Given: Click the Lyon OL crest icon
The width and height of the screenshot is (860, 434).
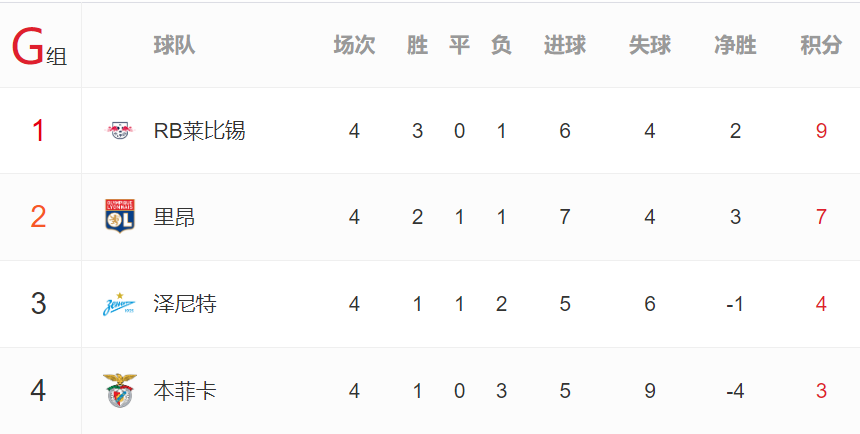Looking at the screenshot, I should pos(120,216).
